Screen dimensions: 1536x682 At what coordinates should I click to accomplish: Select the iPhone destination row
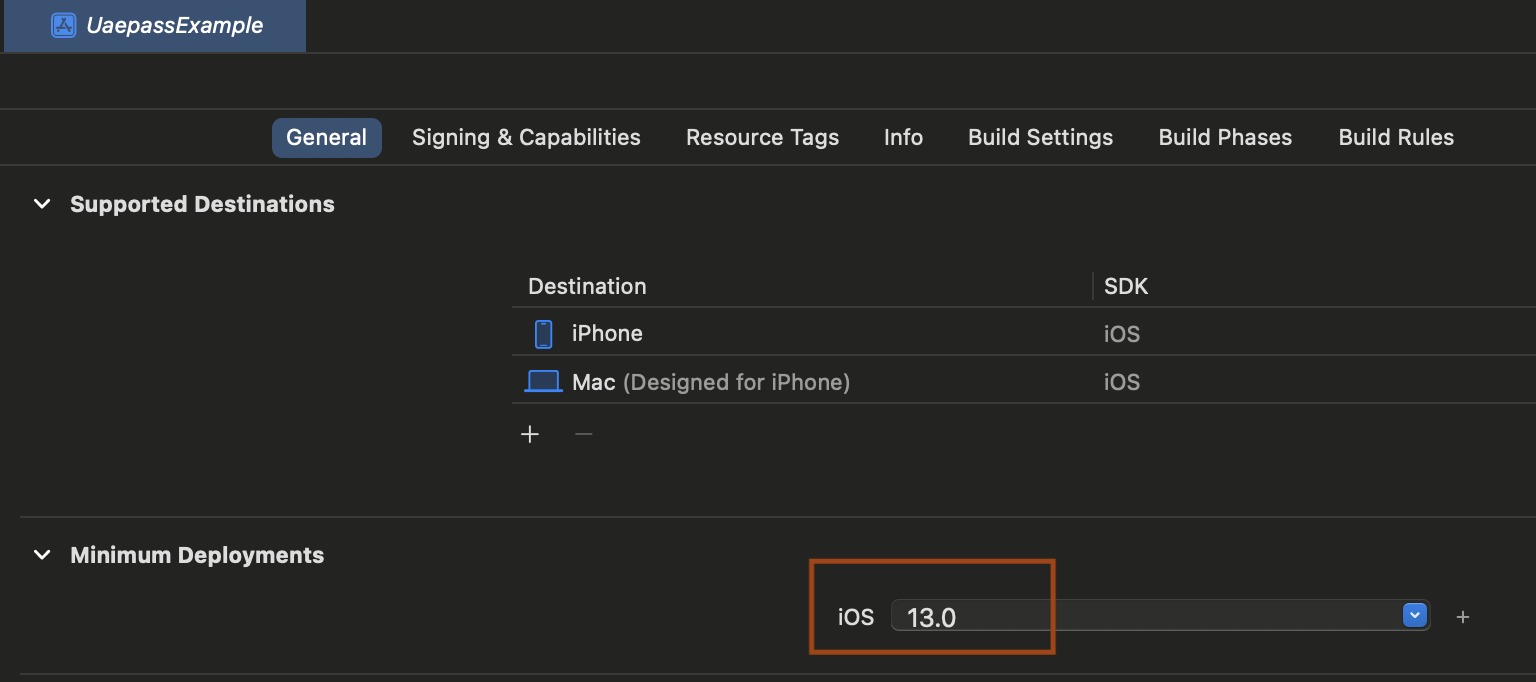point(800,334)
